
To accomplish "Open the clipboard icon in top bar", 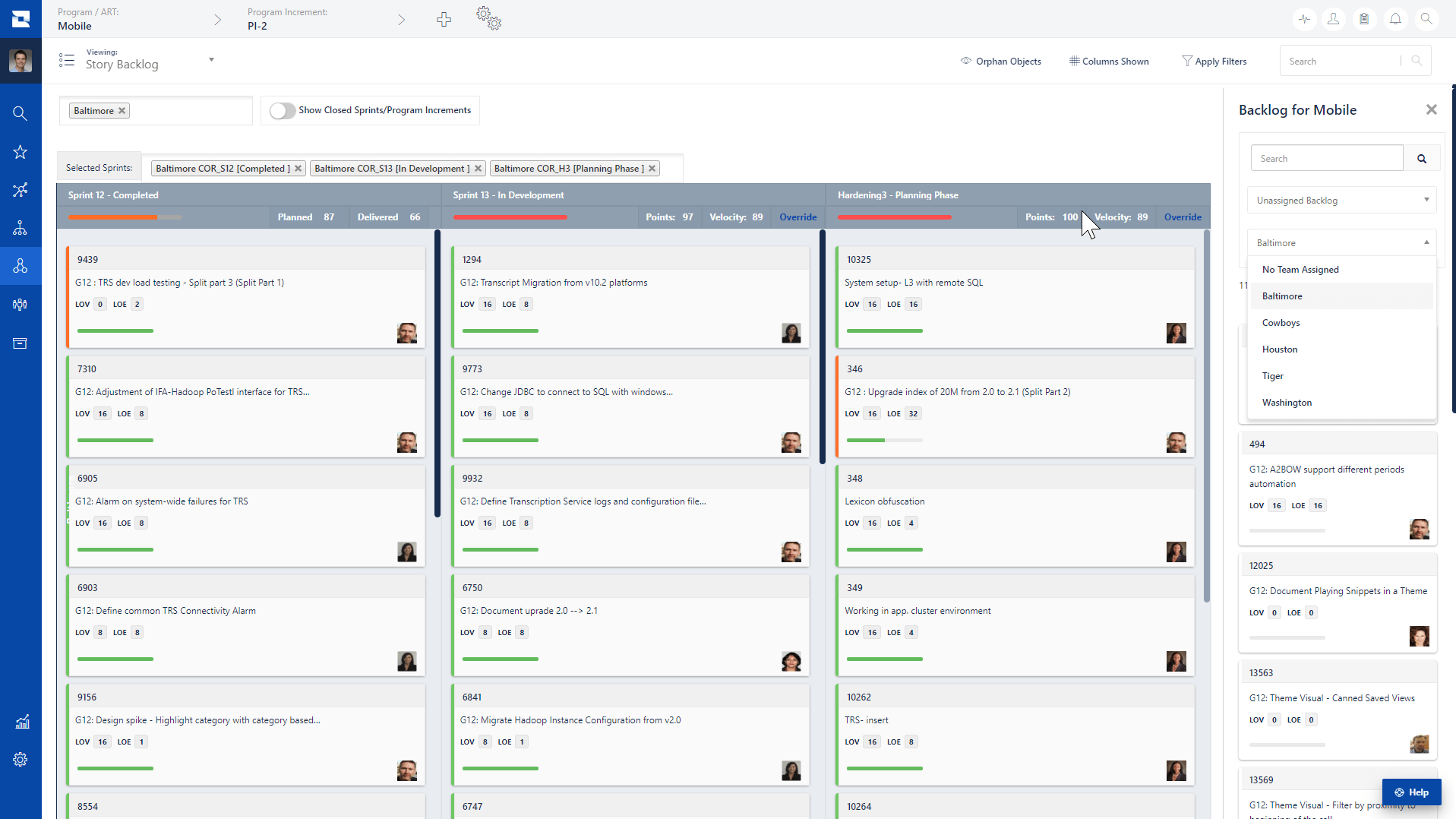I will pyautogui.click(x=1365, y=18).
